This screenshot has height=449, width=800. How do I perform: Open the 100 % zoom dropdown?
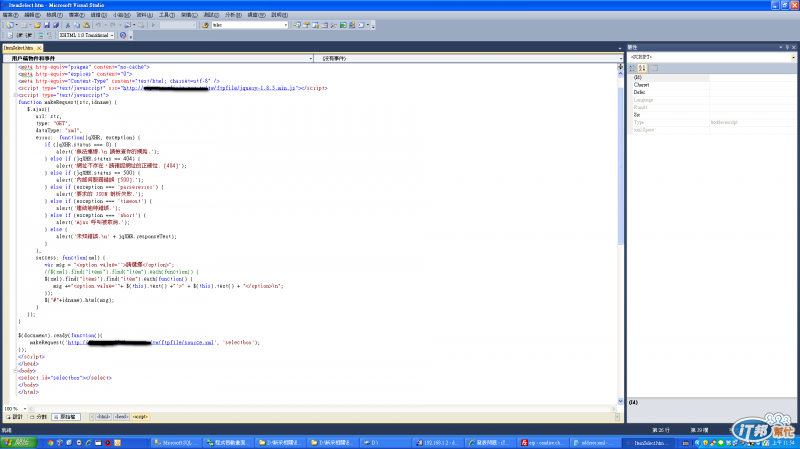click(24, 409)
